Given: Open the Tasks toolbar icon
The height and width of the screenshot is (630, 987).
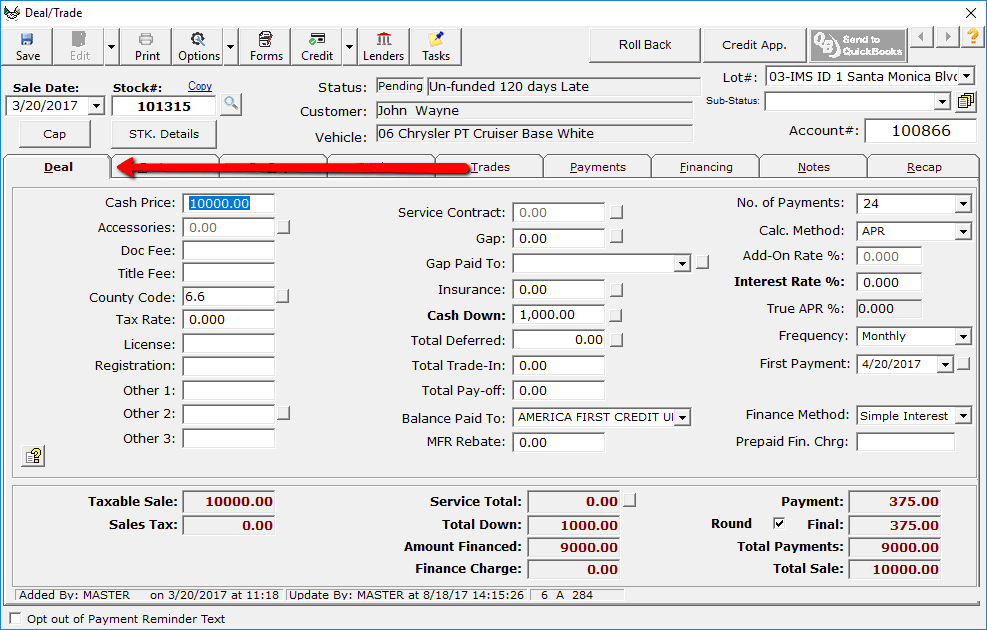Looking at the screenshot, I should coord(435,46).
